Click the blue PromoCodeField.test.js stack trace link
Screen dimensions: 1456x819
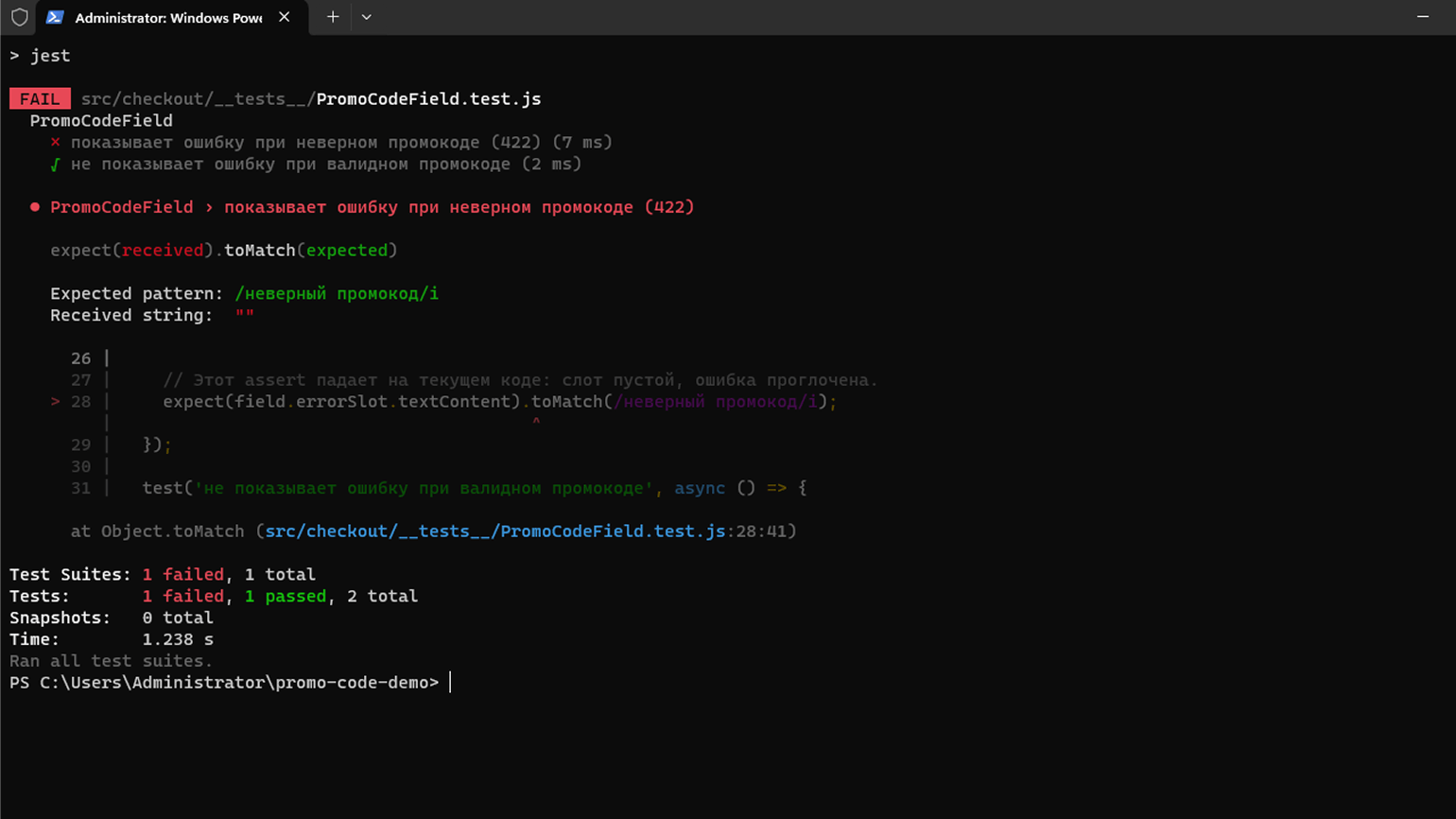495,531
